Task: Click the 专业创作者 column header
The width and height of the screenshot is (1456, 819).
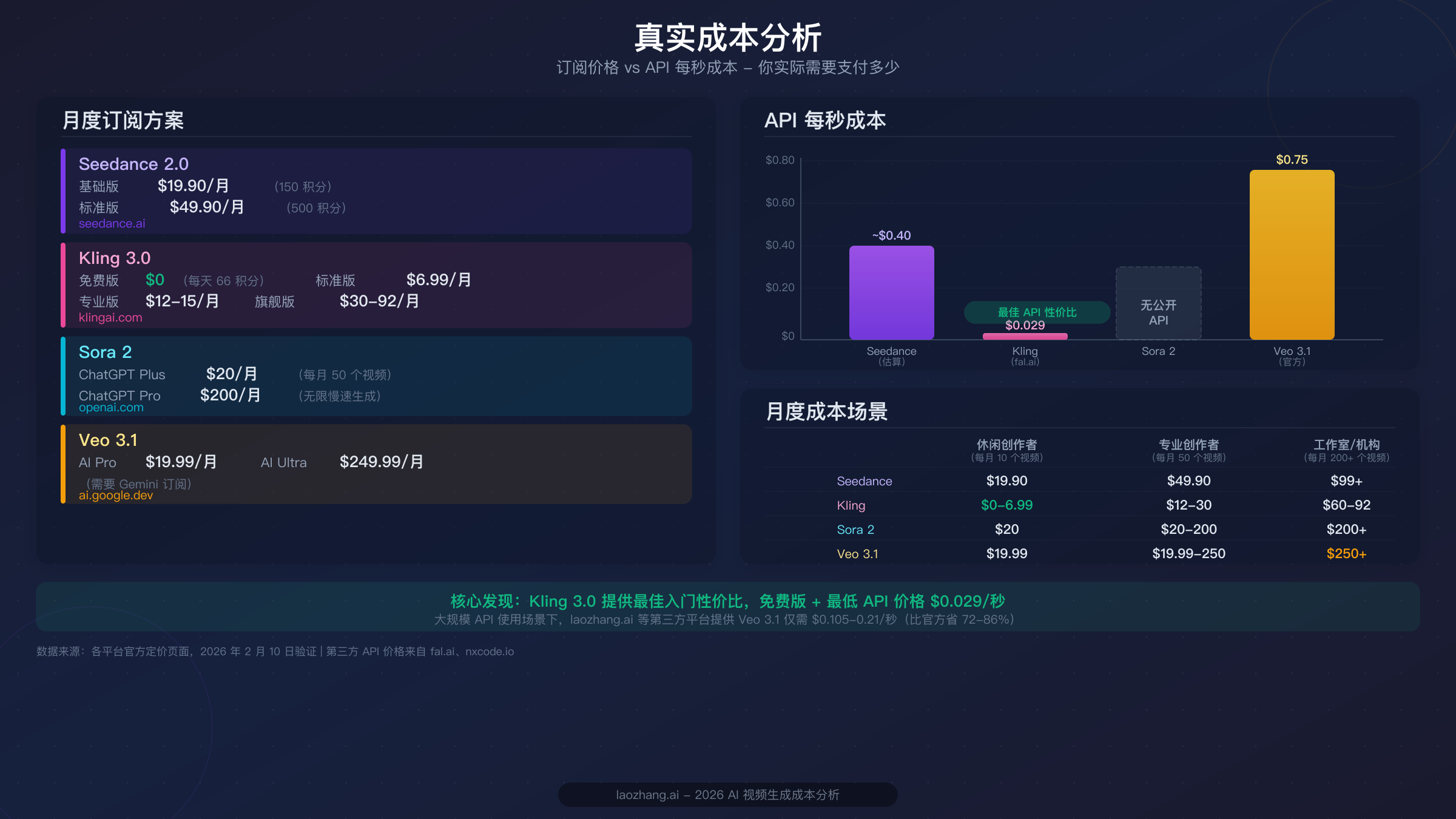Action: click(1189, 445)
